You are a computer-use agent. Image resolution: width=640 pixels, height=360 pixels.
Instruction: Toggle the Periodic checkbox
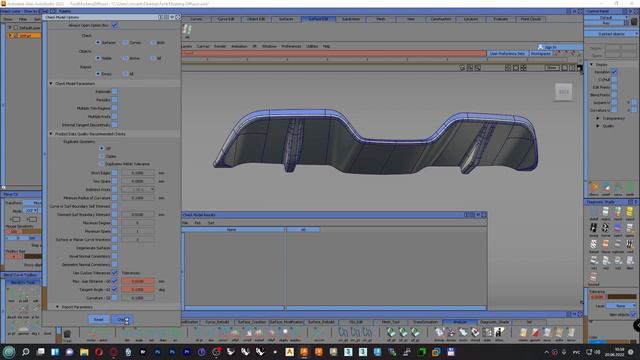coord(114,100)
